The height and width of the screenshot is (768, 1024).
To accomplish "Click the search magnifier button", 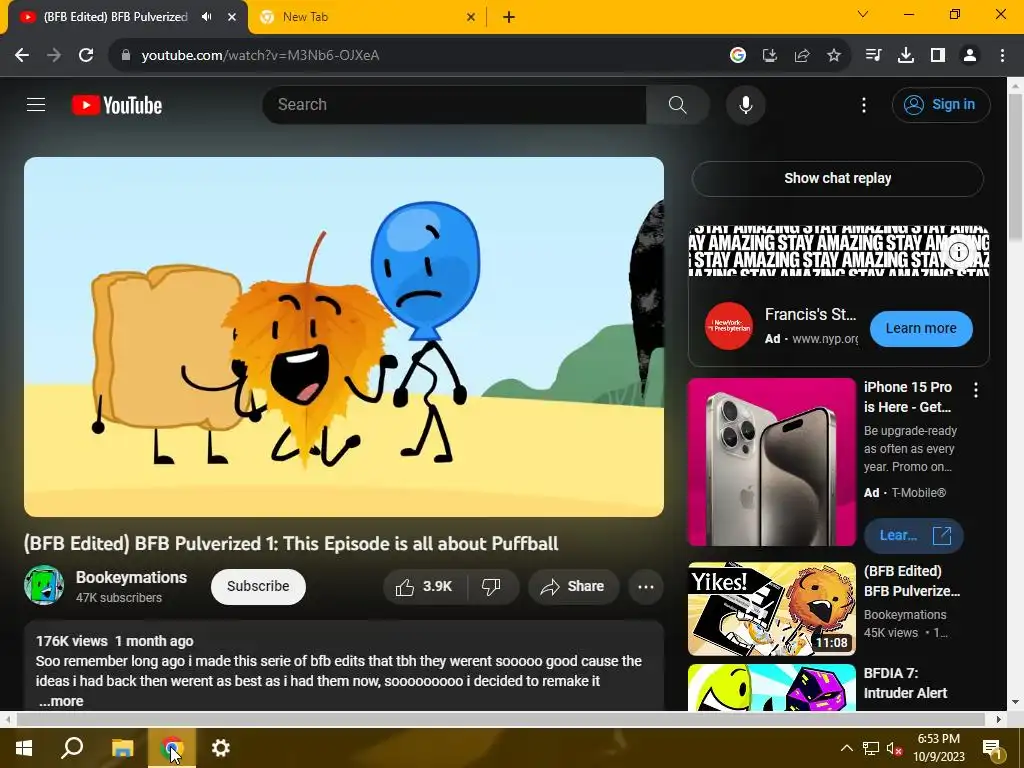I will pyautogui.click(x=678, y=104).
